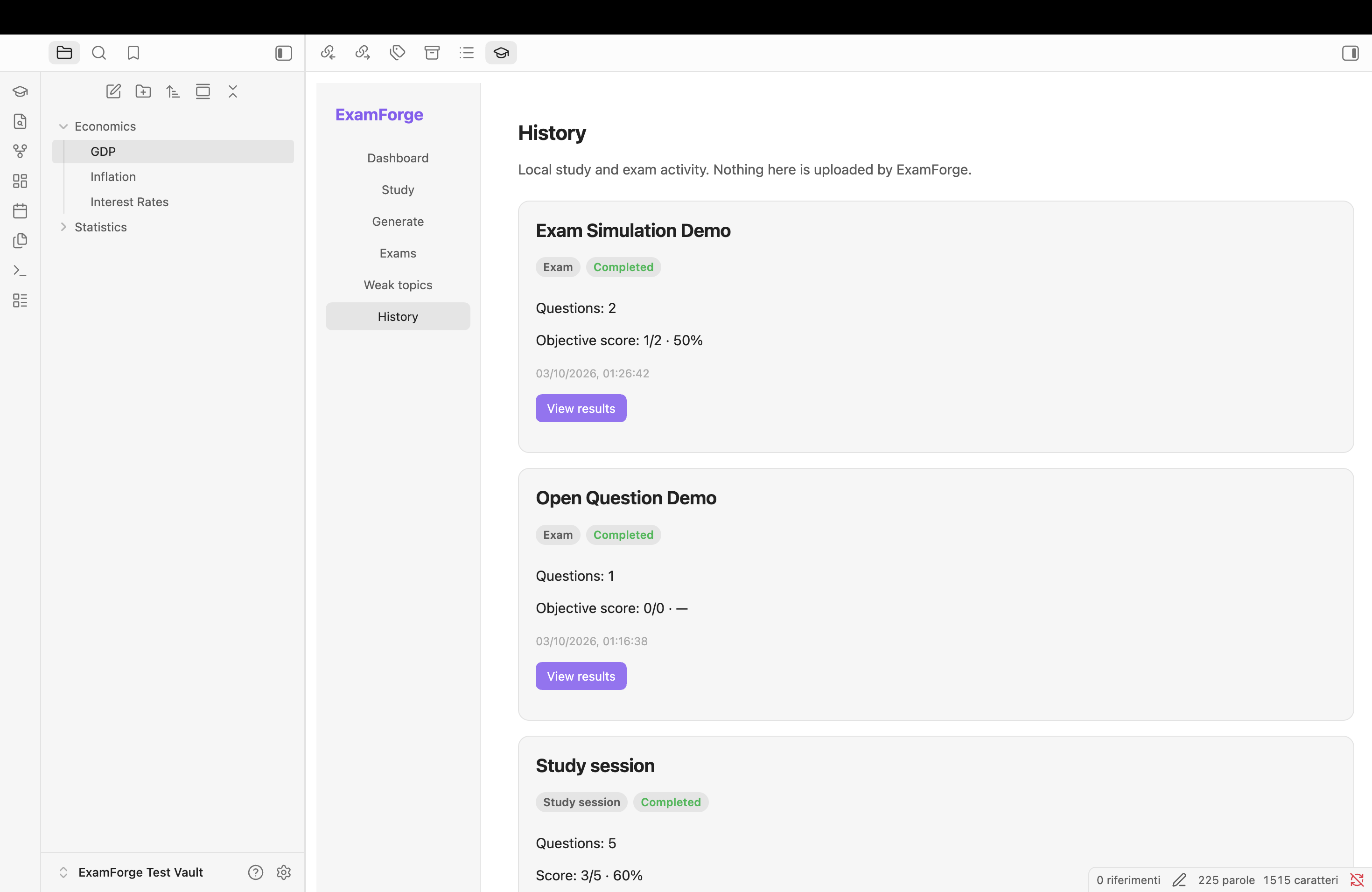
Task: Toggle the left sidebar collapse icon
Action: pyautogui.click(x=284, y=53)
